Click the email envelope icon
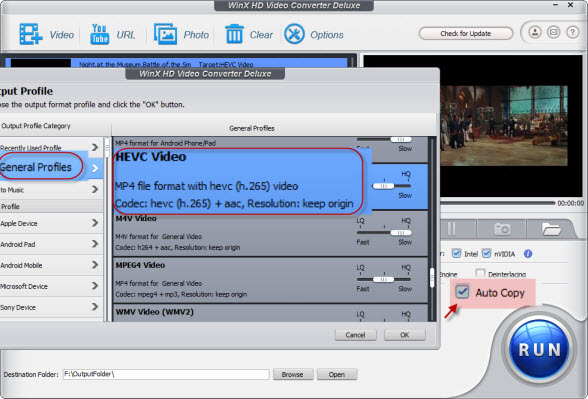The image size is (588, 399). 554,32
